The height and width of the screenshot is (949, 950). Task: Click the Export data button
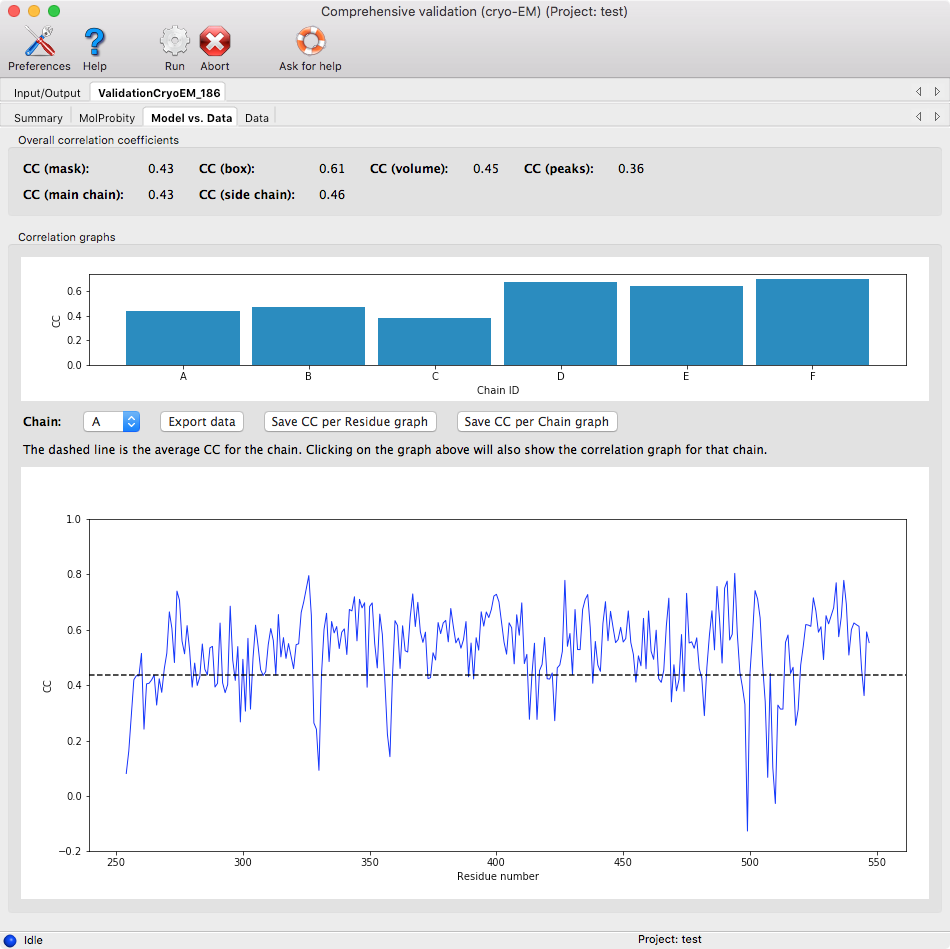point(202,422)
